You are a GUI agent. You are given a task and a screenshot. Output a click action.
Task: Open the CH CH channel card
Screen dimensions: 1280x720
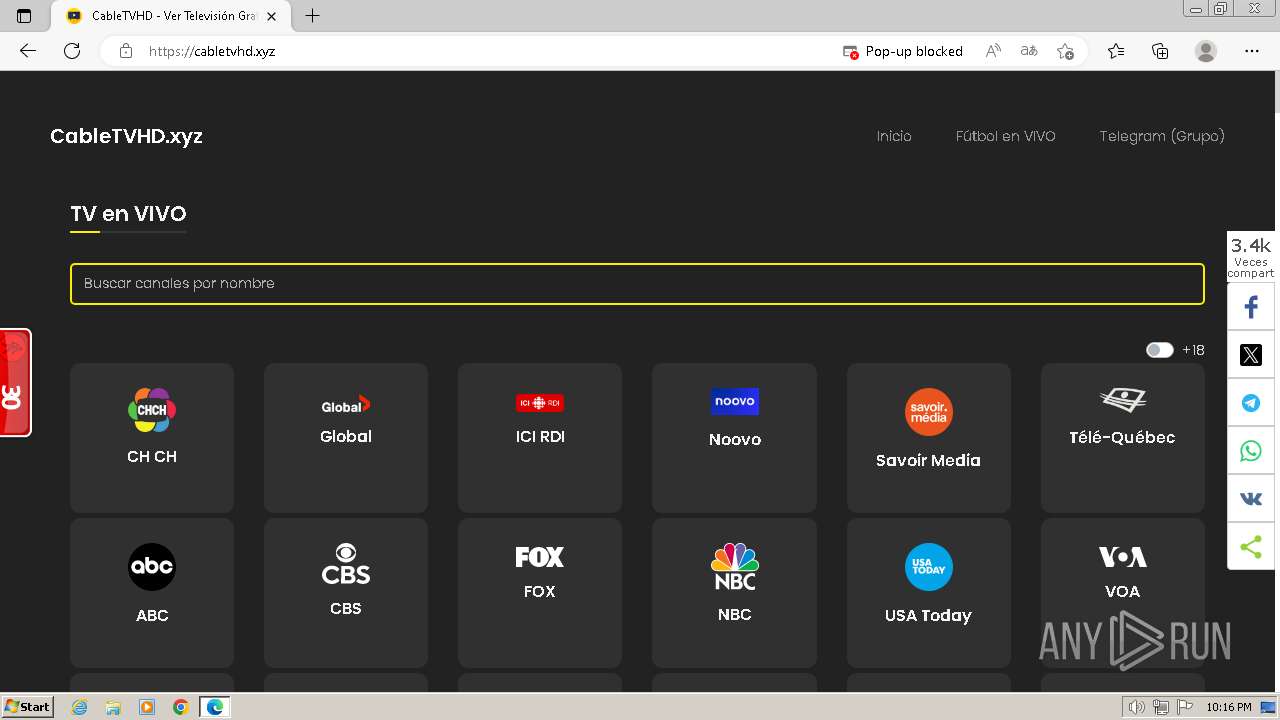pyautogui.click(x=152, y=438)
